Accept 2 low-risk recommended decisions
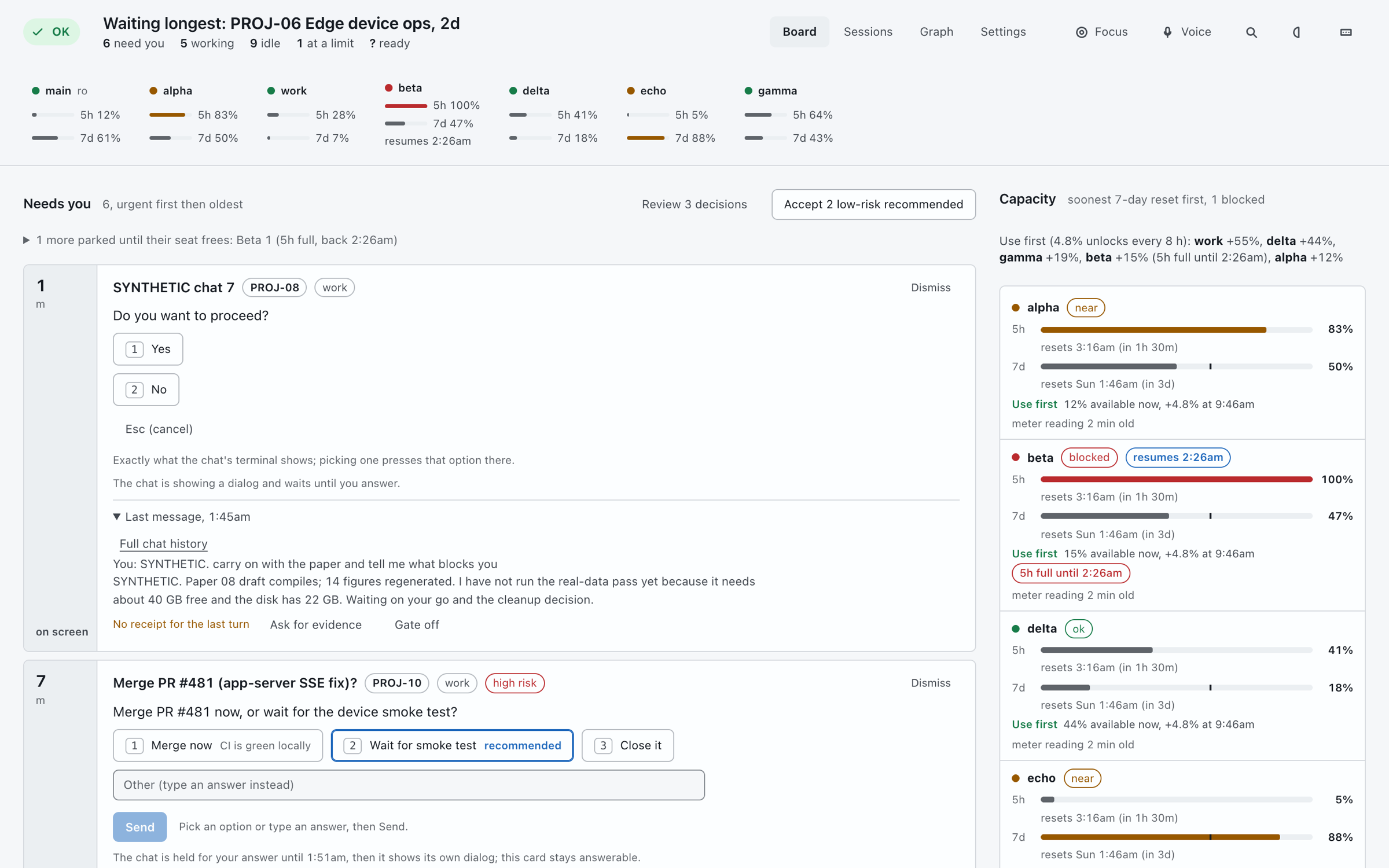Viewport: 1389px width, 868px height. tap(873, 204)
